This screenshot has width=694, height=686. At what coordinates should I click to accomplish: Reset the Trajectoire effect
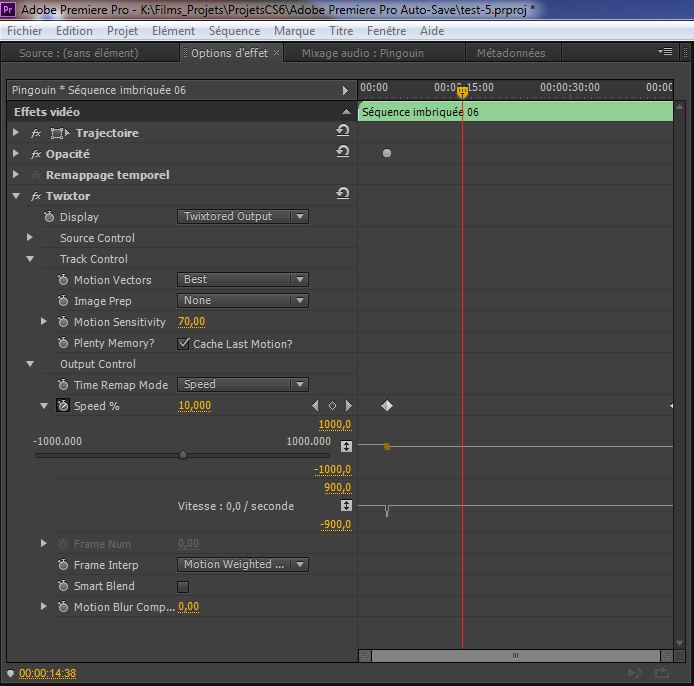[343, 131]
